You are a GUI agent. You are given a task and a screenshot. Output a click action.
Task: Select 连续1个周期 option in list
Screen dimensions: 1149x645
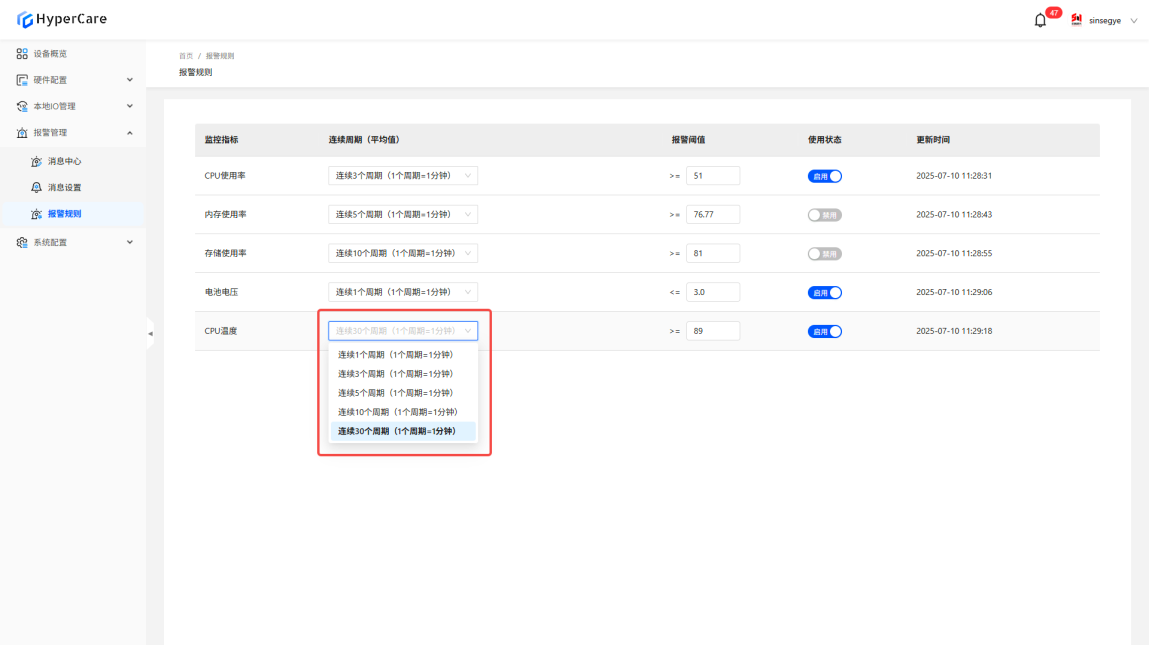(x=403, y=355)
